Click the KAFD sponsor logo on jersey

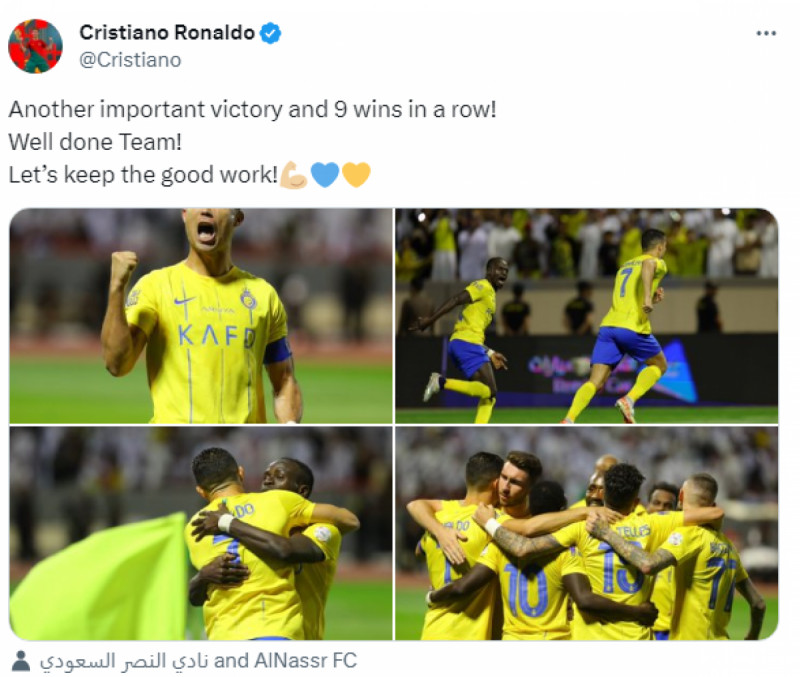pyautogui.click(x=217, y=337)
